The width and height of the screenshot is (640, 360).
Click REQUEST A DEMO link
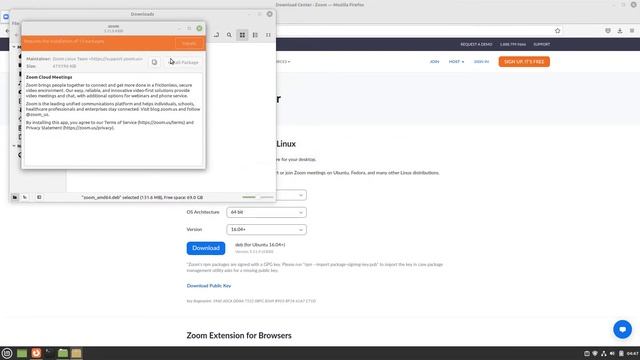click(476, 44)
